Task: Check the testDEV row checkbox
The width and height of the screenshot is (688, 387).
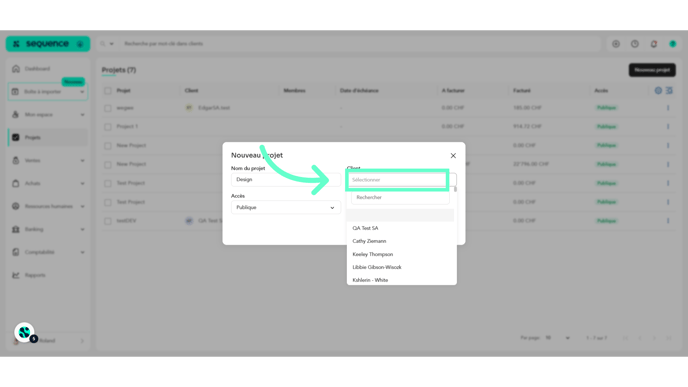Action: click(108, 221)
